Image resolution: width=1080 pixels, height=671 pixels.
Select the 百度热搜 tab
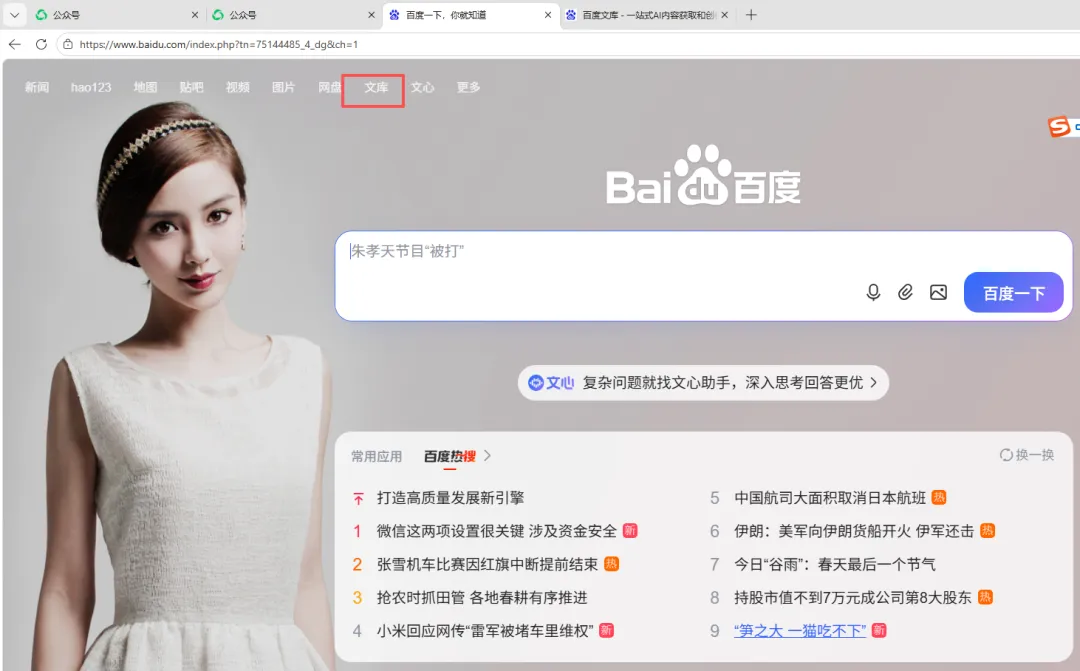point(450,456)
